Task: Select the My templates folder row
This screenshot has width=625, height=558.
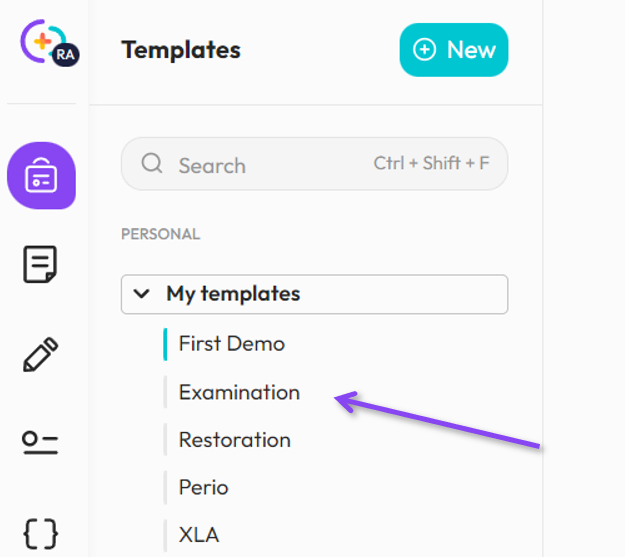Action: (x=314, y=294)
